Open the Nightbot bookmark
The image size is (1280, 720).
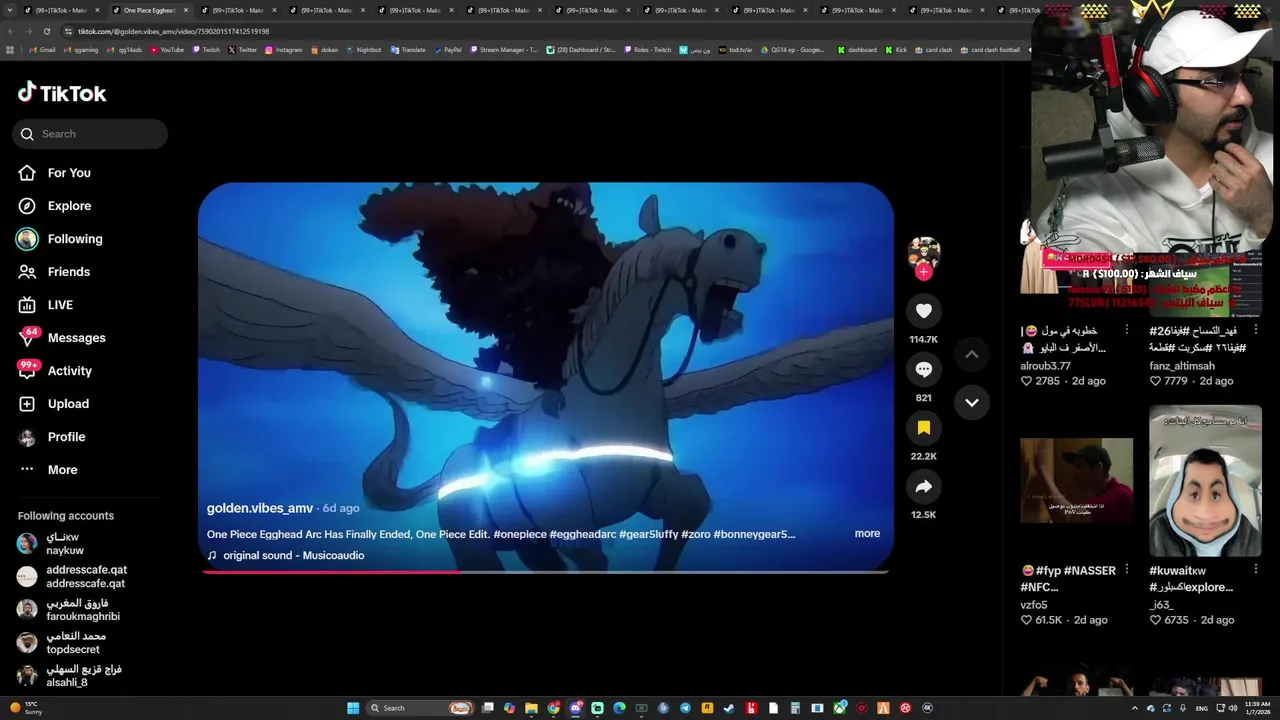[363, 50]
